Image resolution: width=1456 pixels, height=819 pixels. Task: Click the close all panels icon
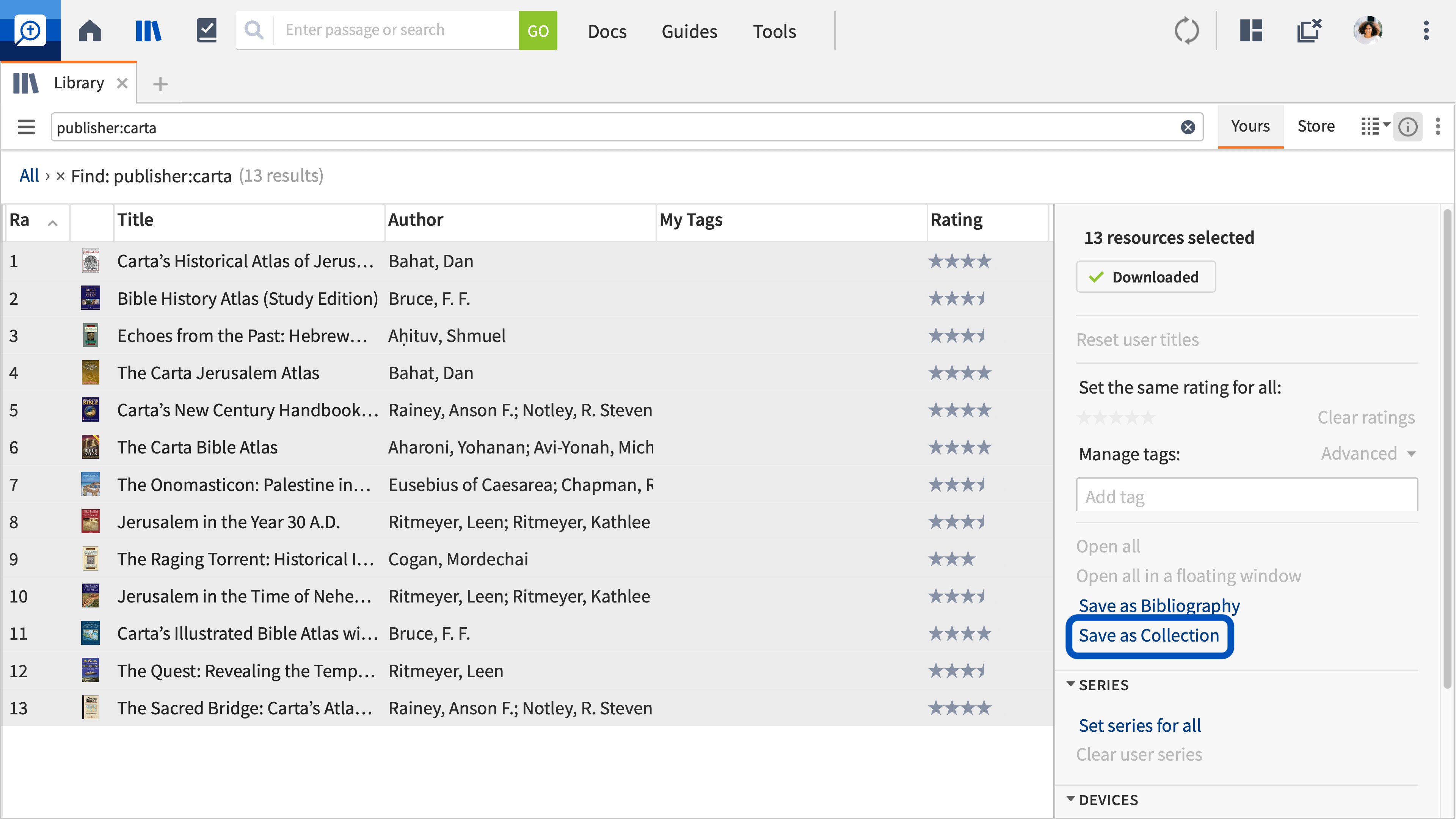(1309, 30)
